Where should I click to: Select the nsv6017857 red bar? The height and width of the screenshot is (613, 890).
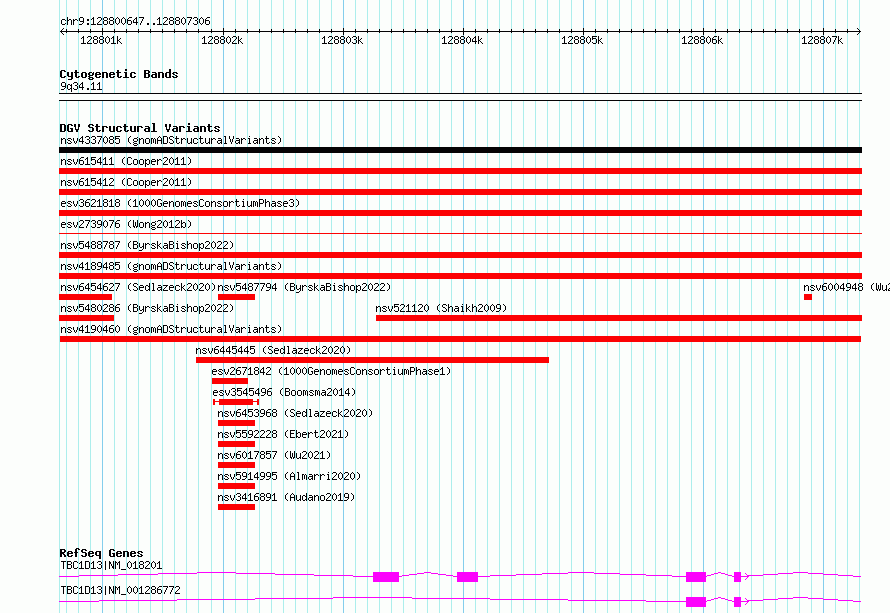237,465
